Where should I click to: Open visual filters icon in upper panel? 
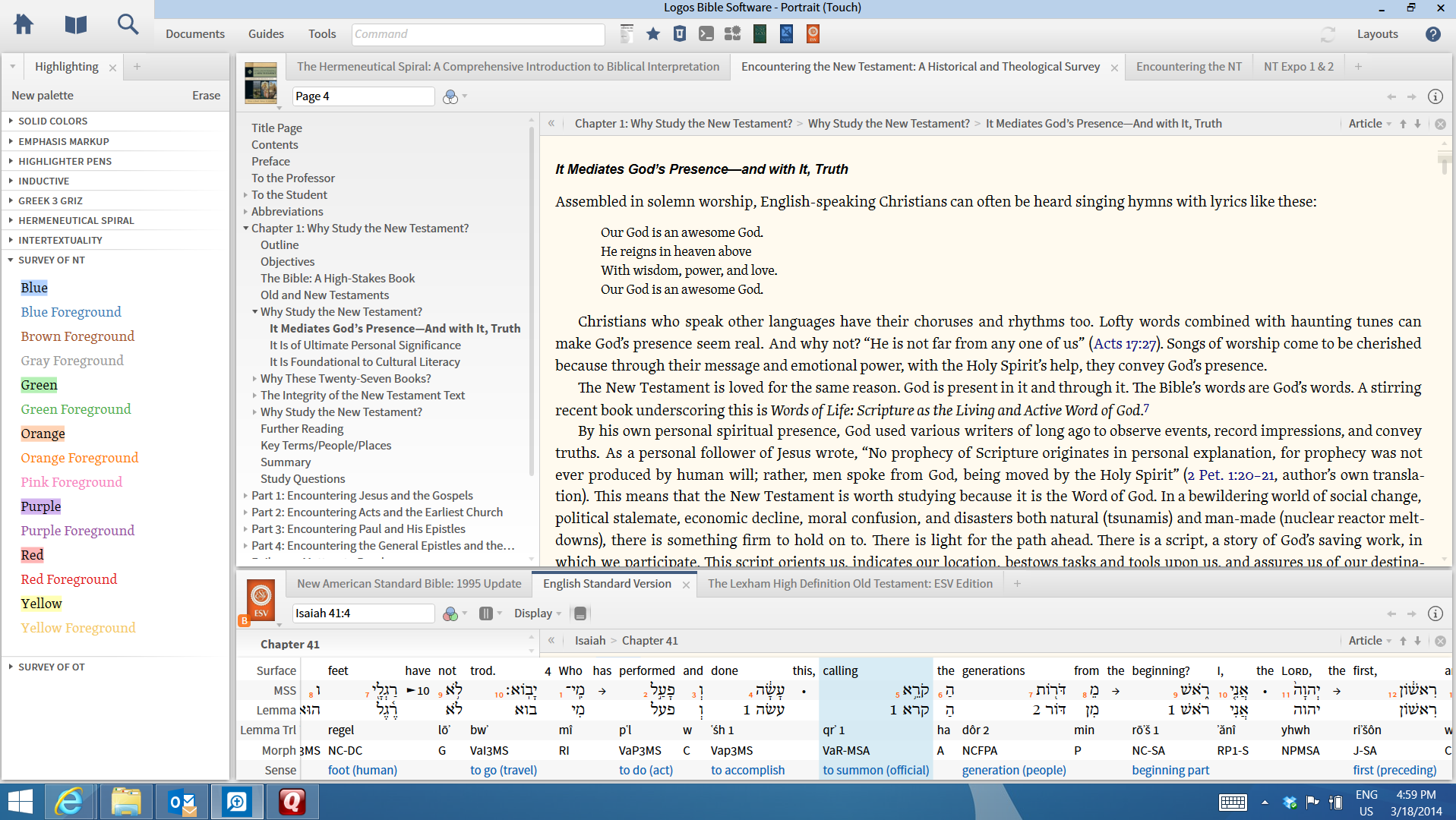point(450,96)
